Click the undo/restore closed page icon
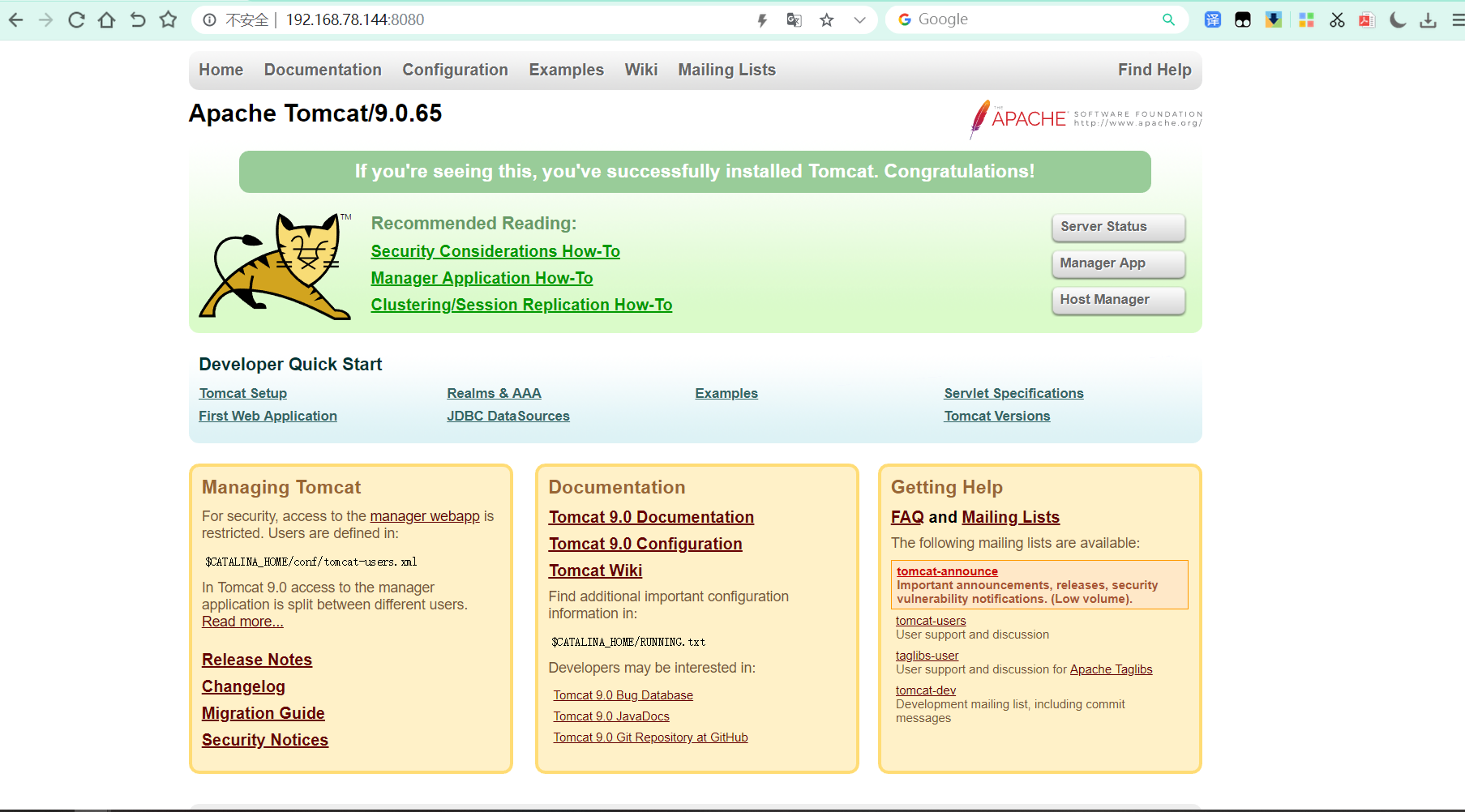This screenshot has width=1465, height=812. click(138, 20)
